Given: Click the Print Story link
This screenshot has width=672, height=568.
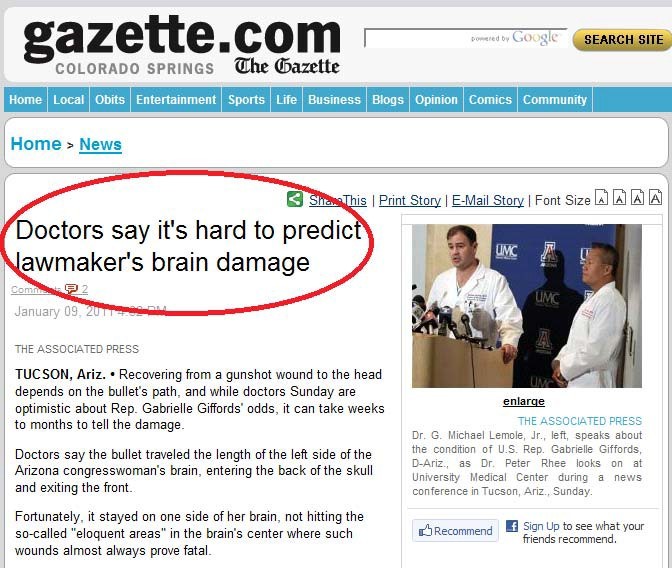Looking at the screenshot, I should click(x=410, y=200).
